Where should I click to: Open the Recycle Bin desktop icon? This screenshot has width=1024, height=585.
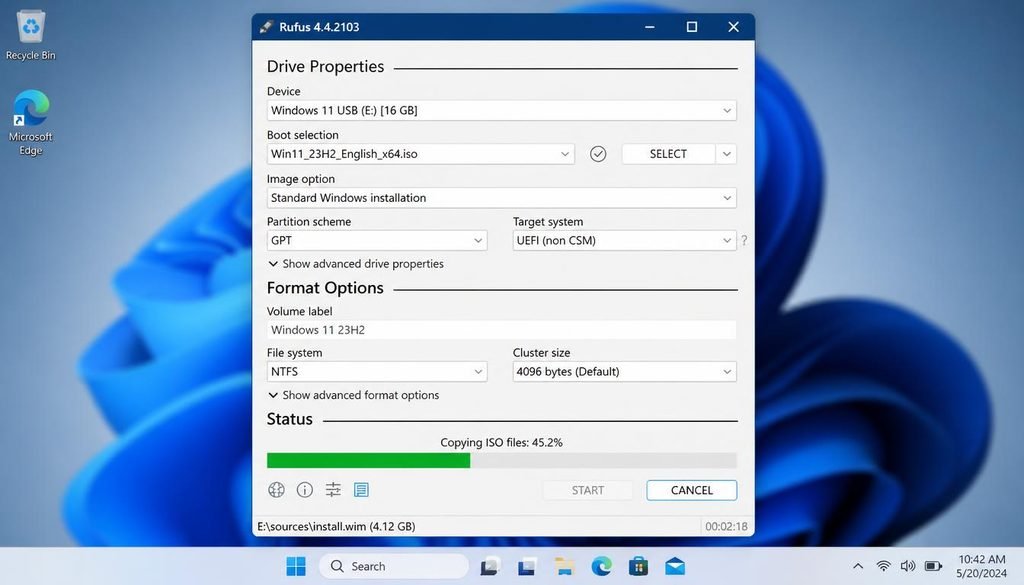coord(31,36)
